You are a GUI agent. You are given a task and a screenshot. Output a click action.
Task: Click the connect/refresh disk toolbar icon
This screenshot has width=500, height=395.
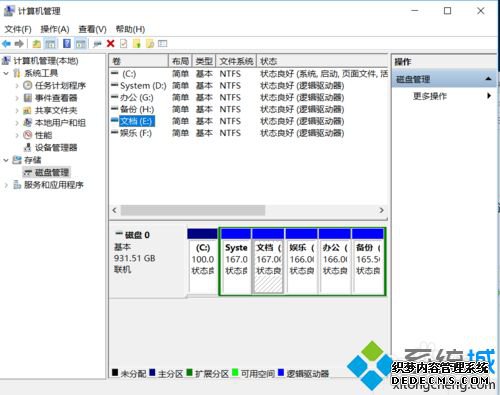[97, 44]
